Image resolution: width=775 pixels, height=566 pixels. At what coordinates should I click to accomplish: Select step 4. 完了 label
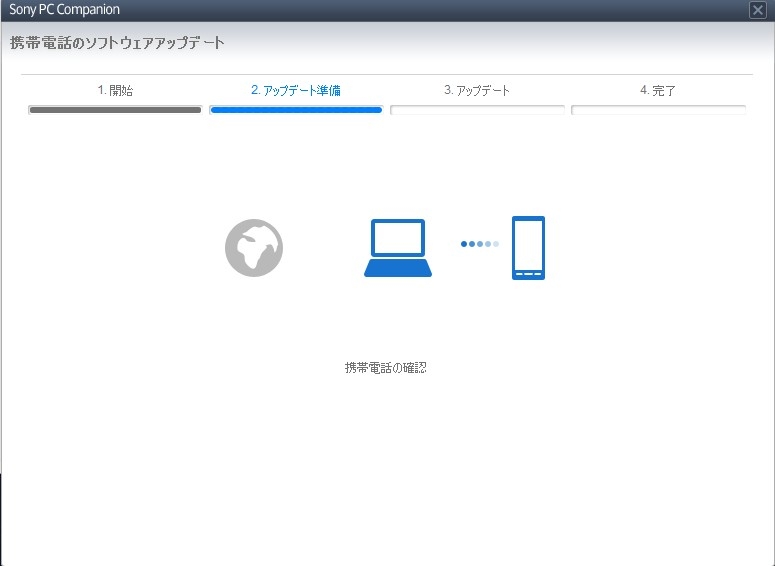pos(657,90)
